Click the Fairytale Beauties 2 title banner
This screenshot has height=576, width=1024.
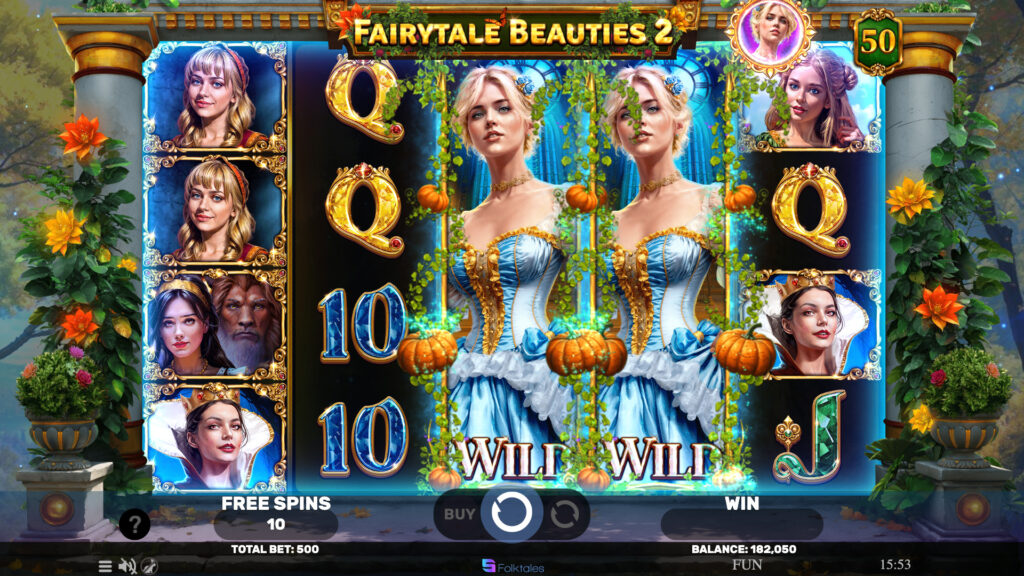pos(512,31)
